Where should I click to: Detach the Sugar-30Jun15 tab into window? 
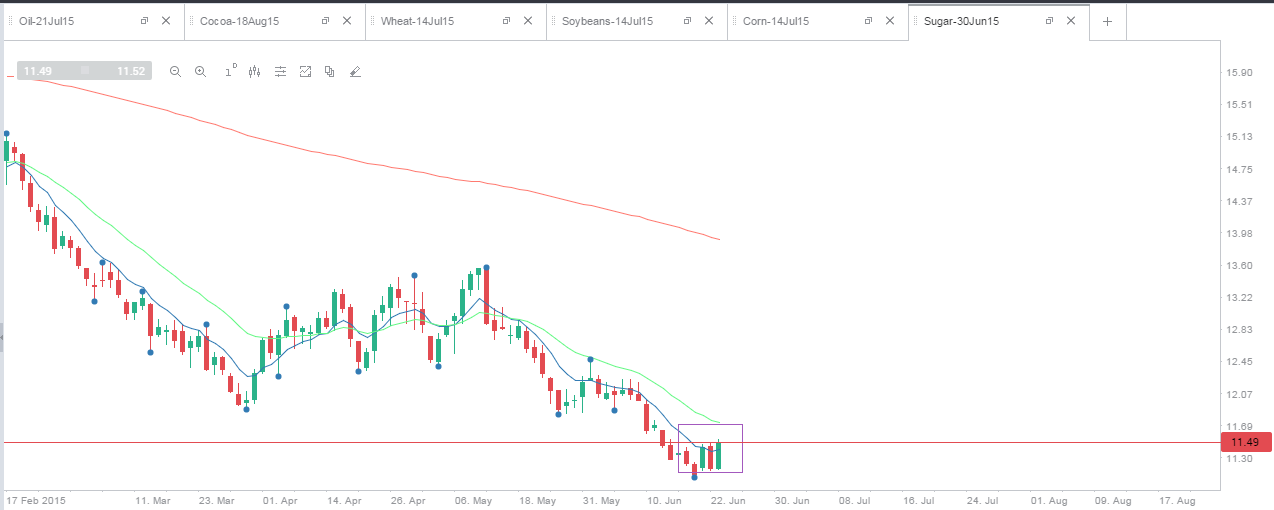click(1049, 21)
